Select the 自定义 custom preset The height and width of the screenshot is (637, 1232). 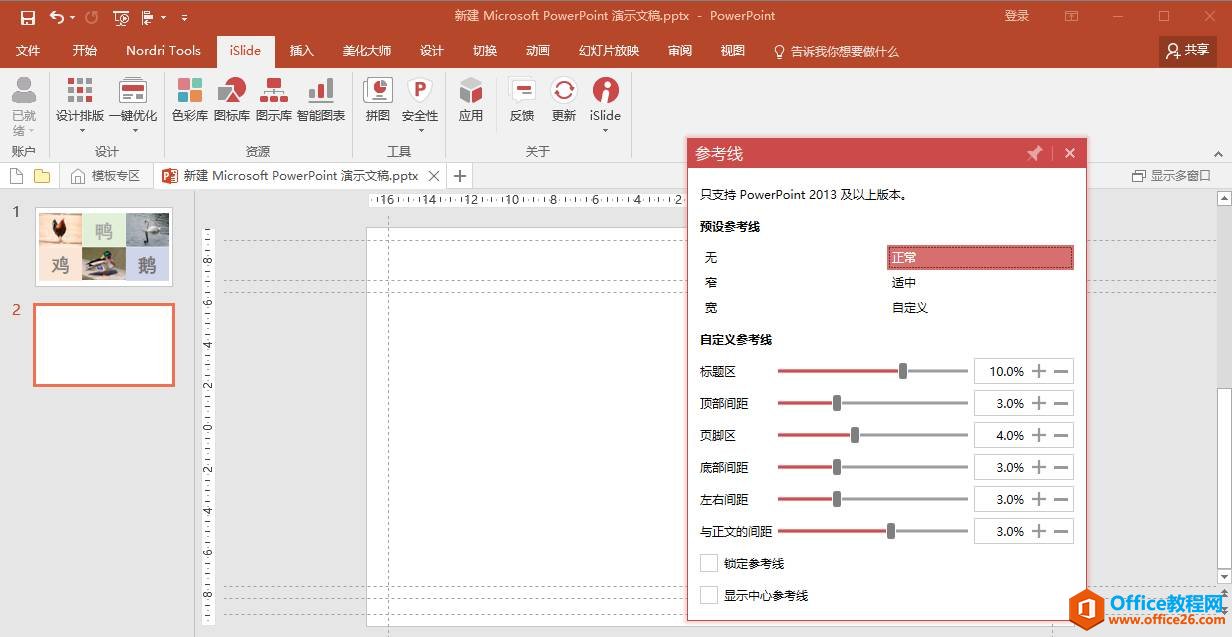[910, 307]
